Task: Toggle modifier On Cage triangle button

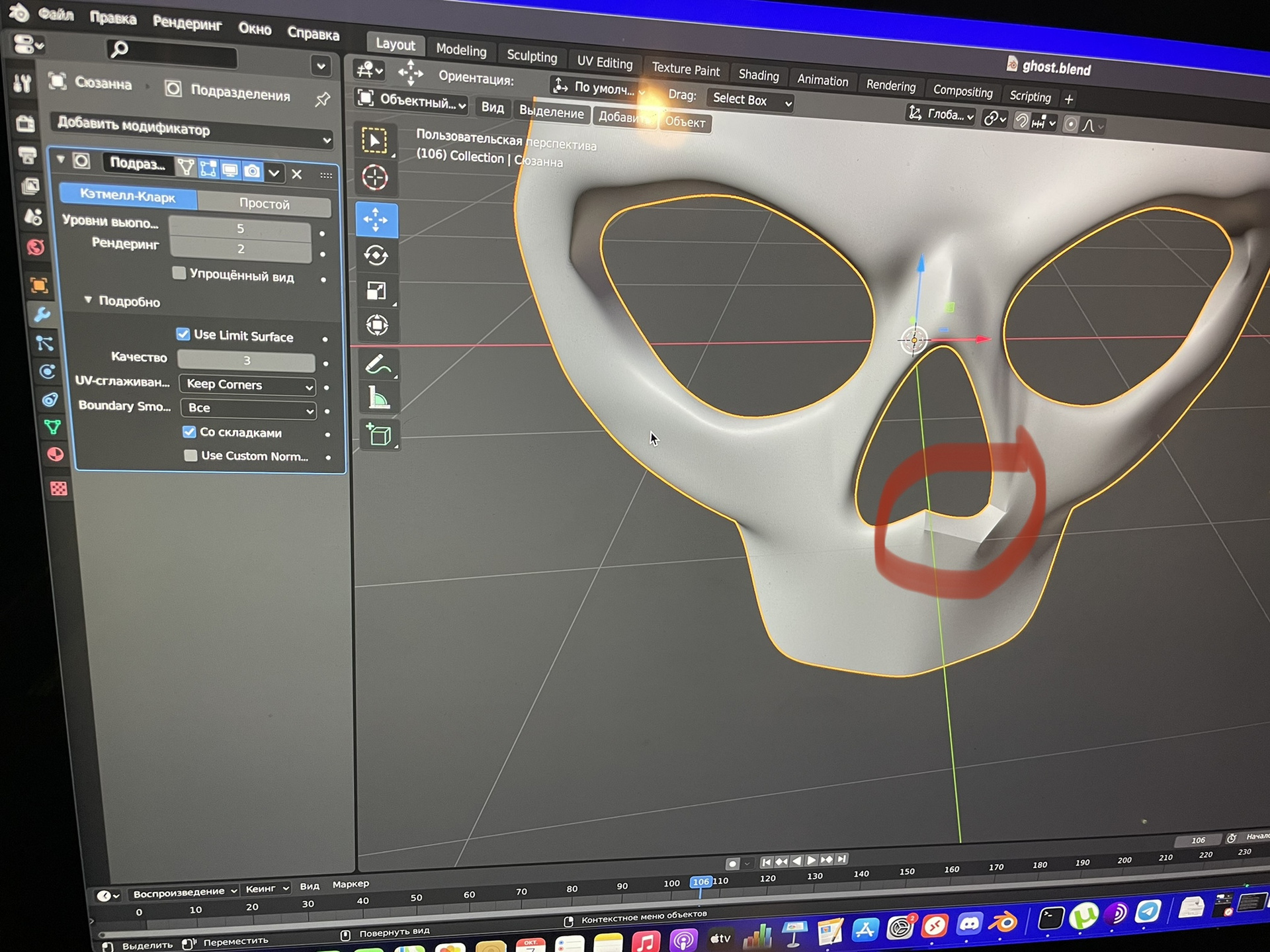Action: tap(186, 167)
